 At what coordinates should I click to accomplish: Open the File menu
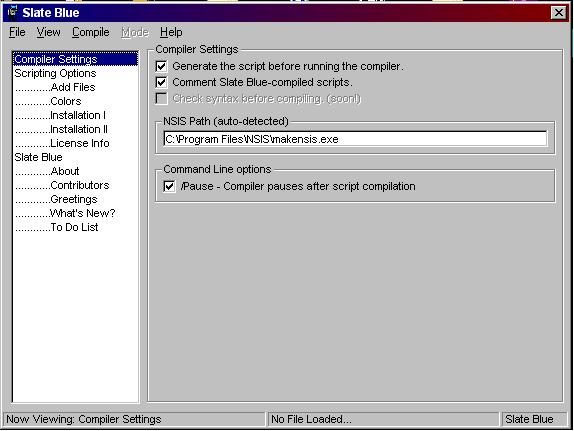17,32
